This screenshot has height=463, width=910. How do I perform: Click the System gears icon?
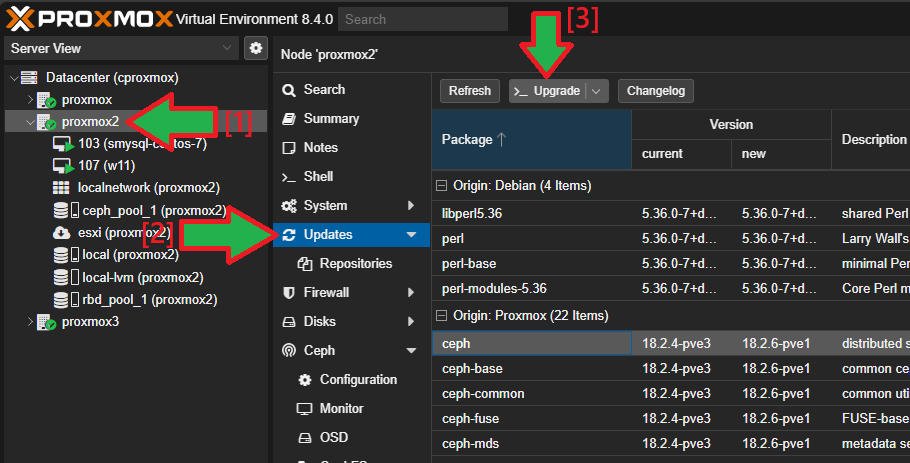point(288,206)
